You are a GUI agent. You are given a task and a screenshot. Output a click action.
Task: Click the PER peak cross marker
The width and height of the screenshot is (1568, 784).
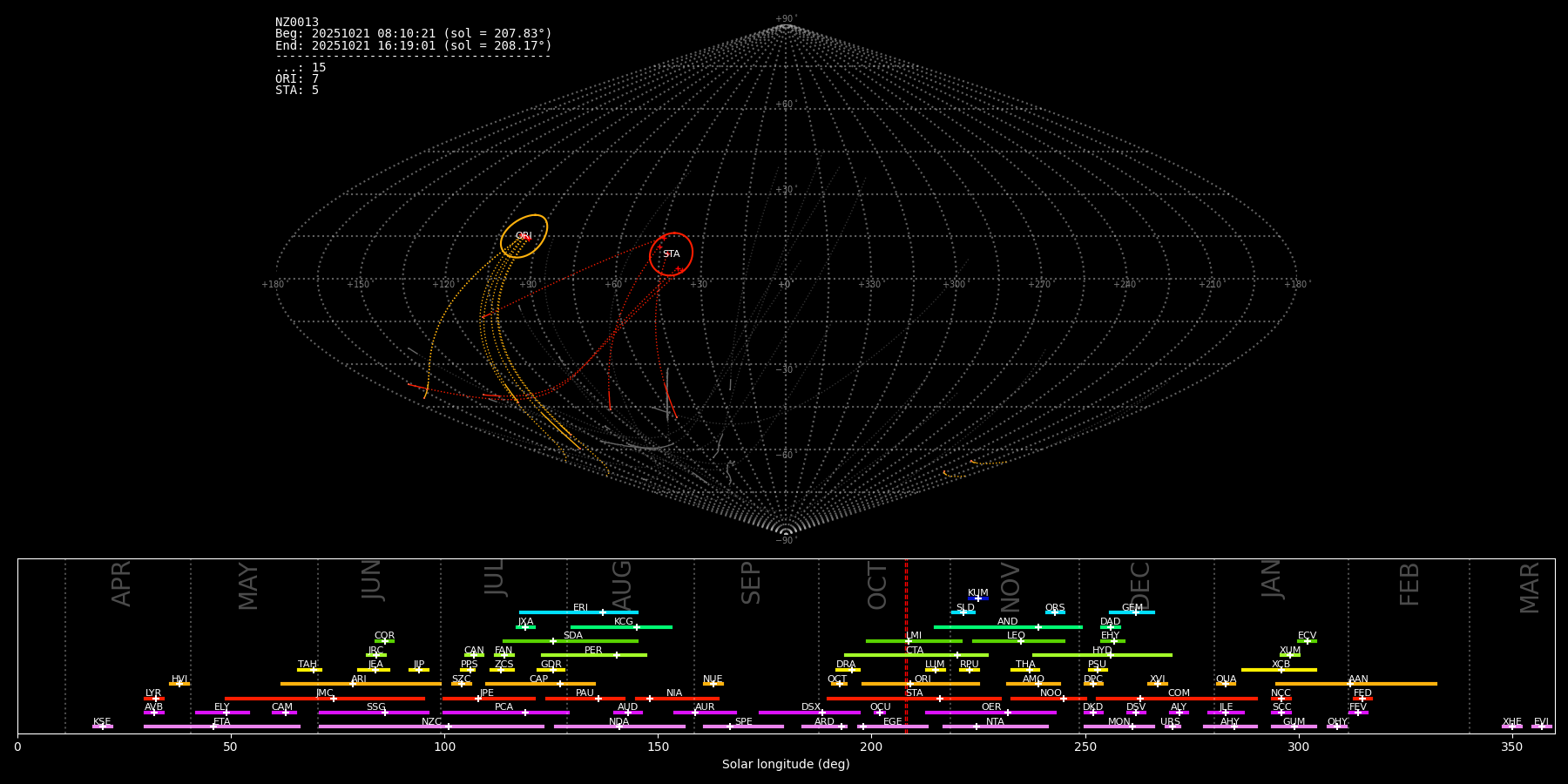(617, 655)
